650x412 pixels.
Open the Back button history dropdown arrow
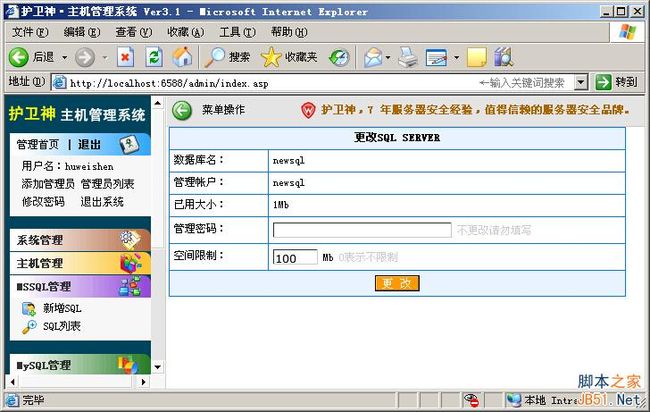(x=65, y=58)
